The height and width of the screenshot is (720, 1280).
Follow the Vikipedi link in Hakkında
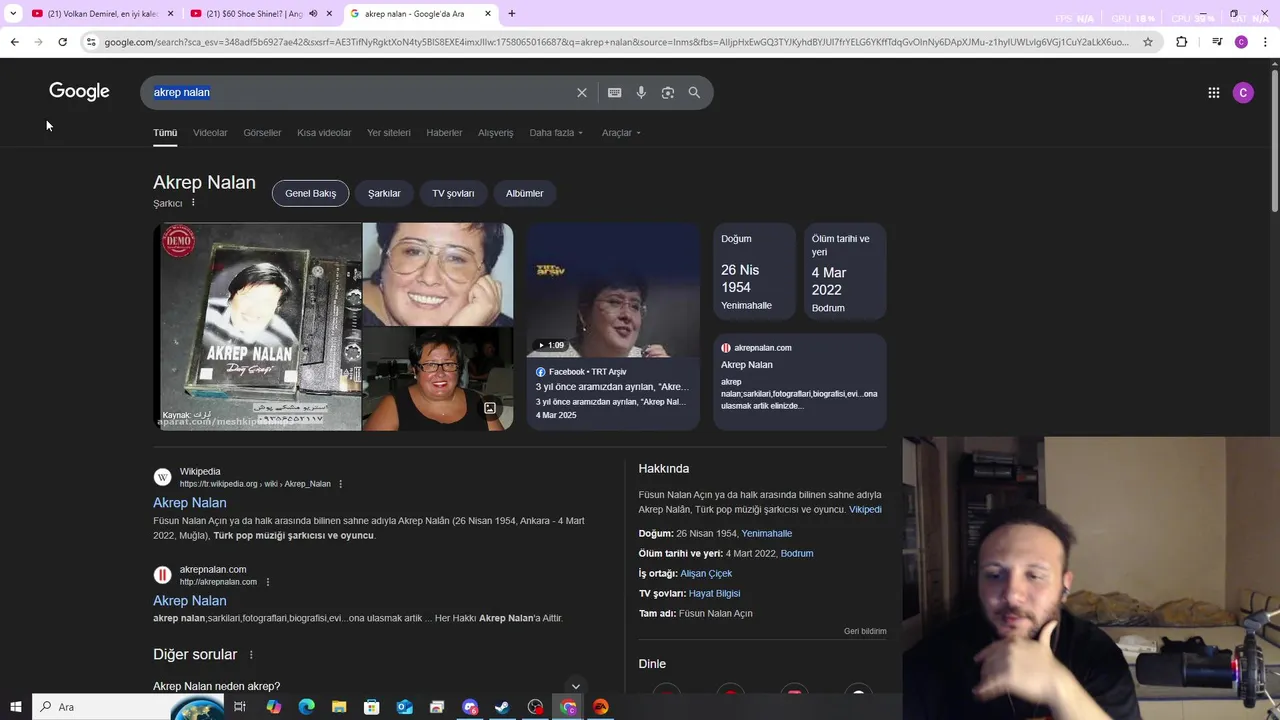tap(865, 510)
